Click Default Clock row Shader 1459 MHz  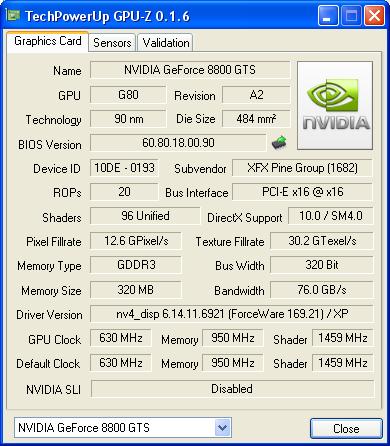[x=343, y=363]
